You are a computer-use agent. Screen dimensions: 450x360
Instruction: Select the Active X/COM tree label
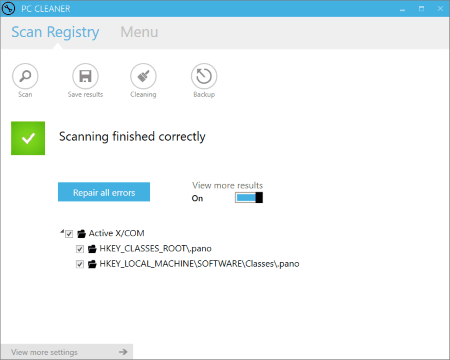[x=116, y=233]
